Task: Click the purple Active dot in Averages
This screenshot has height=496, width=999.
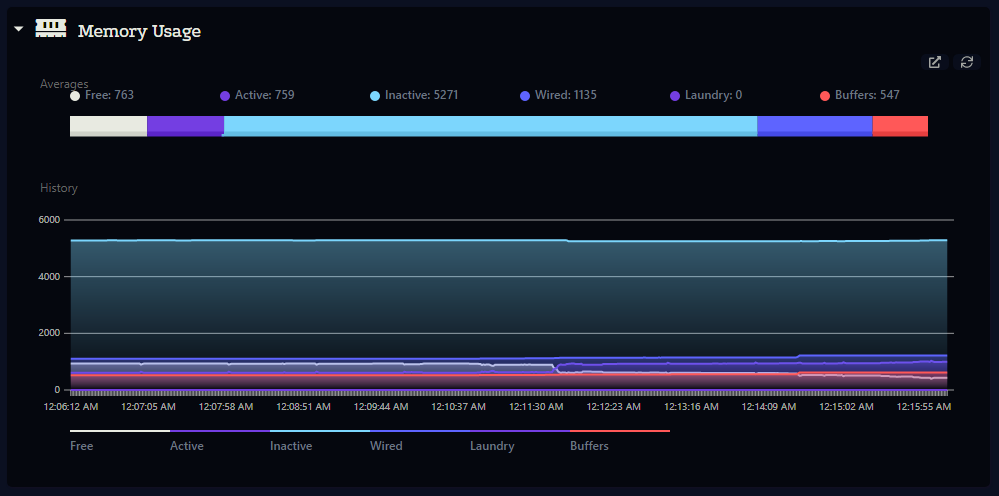Action: 225,96
